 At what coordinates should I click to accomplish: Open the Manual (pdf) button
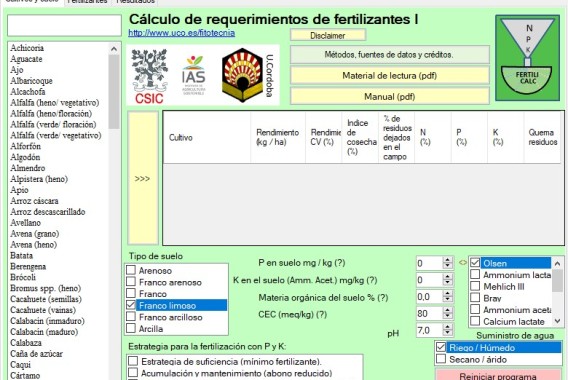(x=389, y=96)
